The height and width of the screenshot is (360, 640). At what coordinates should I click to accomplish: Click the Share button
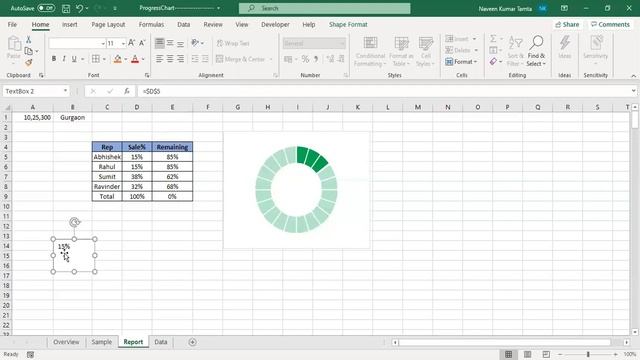567,24
